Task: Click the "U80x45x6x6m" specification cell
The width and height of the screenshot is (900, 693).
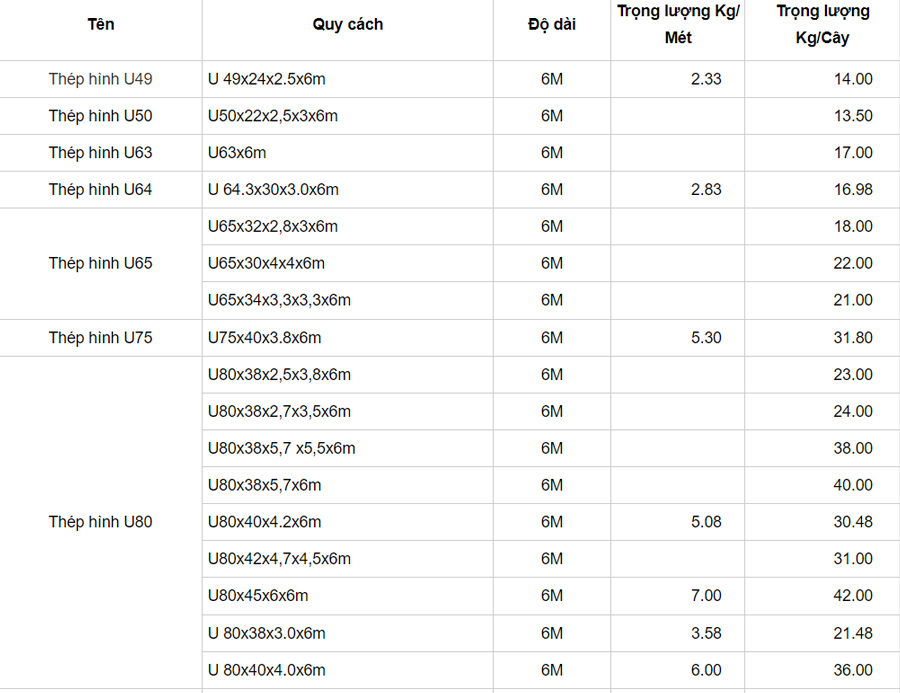Action: 258,596
